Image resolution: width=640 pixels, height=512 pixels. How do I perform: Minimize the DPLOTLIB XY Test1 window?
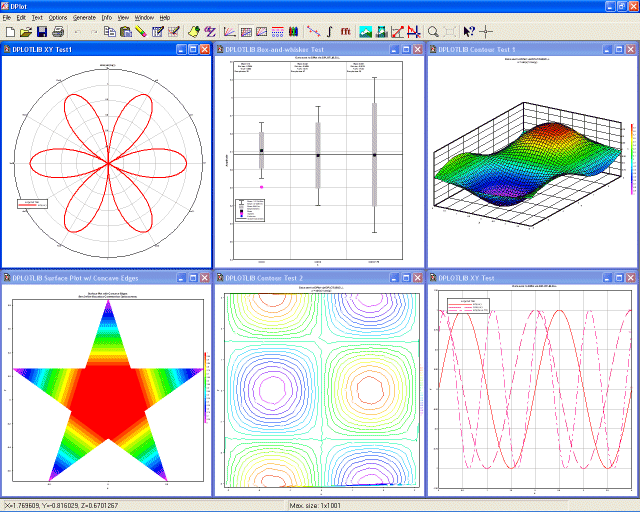coord(182,49)
